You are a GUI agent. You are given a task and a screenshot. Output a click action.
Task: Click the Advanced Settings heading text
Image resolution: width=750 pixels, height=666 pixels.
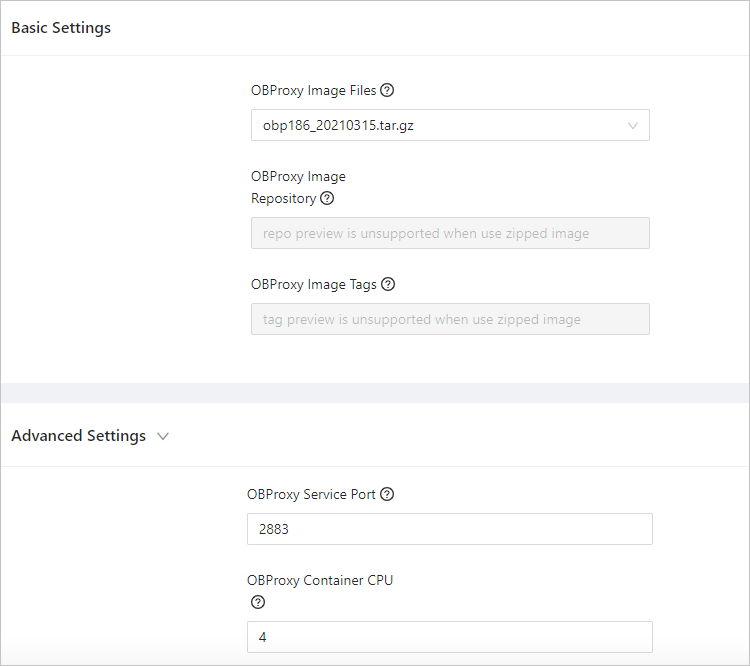[x=78, y=436]
